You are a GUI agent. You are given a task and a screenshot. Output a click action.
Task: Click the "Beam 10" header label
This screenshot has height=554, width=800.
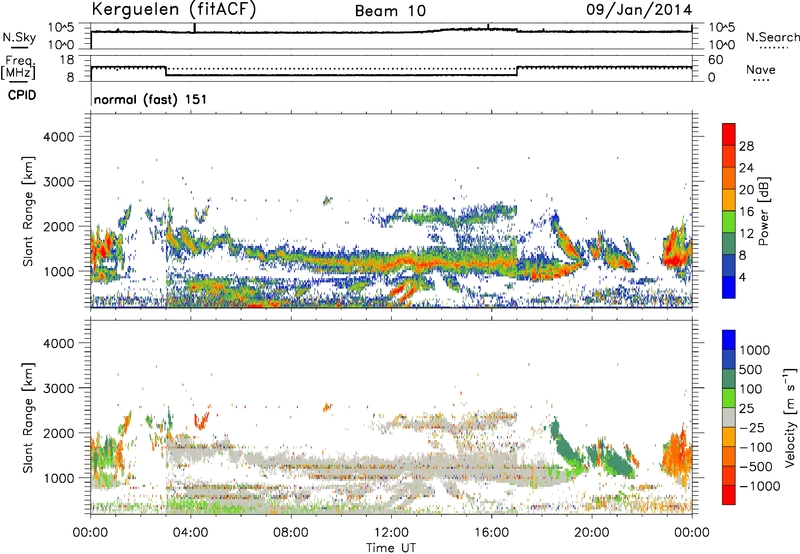click(x=390, y=11)
